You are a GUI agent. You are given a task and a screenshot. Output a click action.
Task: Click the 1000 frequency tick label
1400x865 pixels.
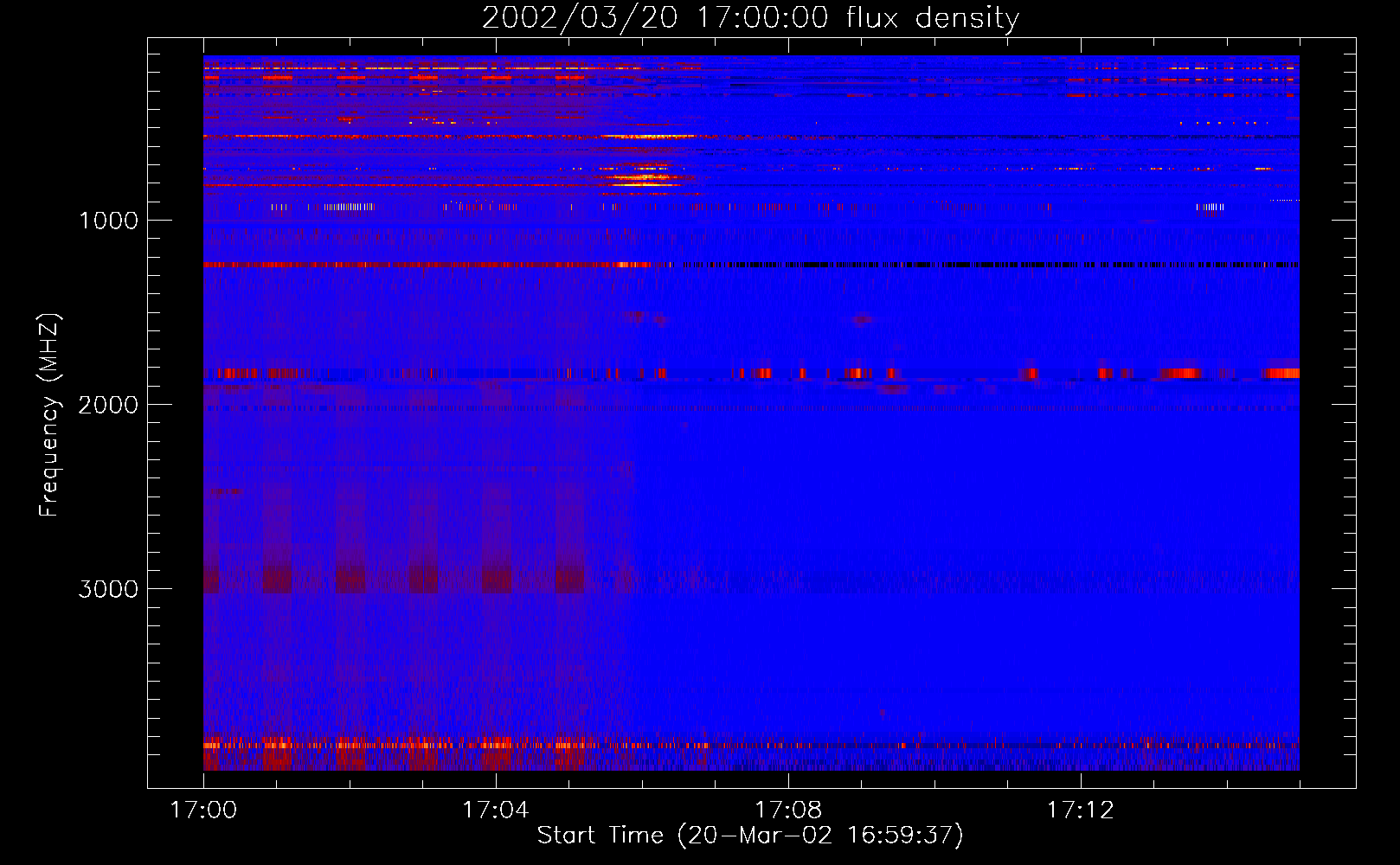tap(108, 221)
